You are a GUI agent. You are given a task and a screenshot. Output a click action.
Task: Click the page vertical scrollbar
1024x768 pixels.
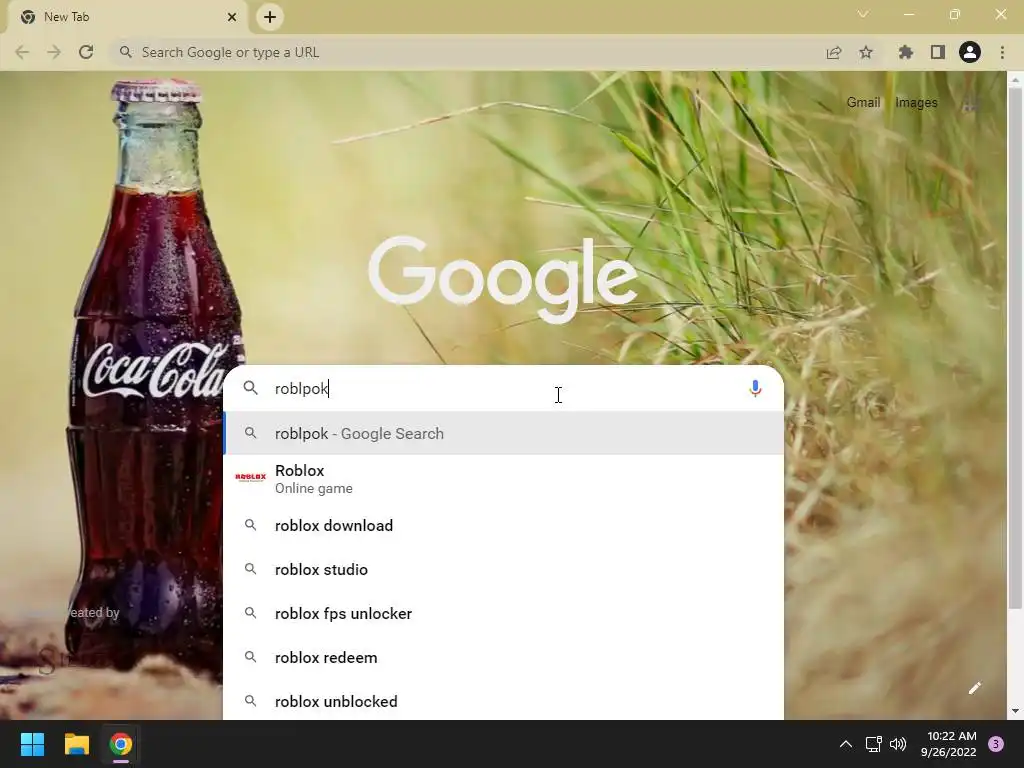pyautogui.click(x=1015, y=349)
